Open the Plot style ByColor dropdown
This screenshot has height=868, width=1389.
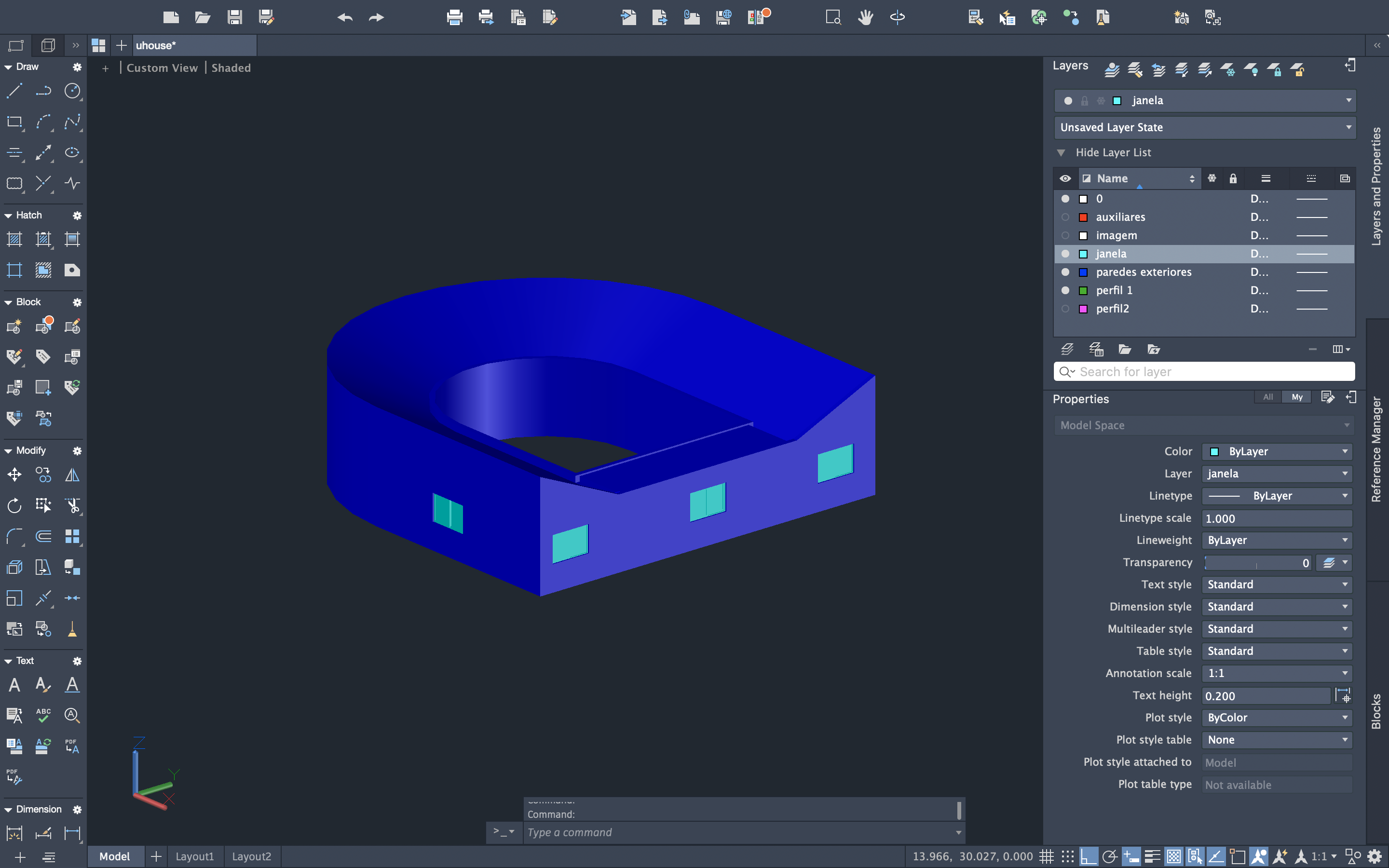(x=1277, y=718)
